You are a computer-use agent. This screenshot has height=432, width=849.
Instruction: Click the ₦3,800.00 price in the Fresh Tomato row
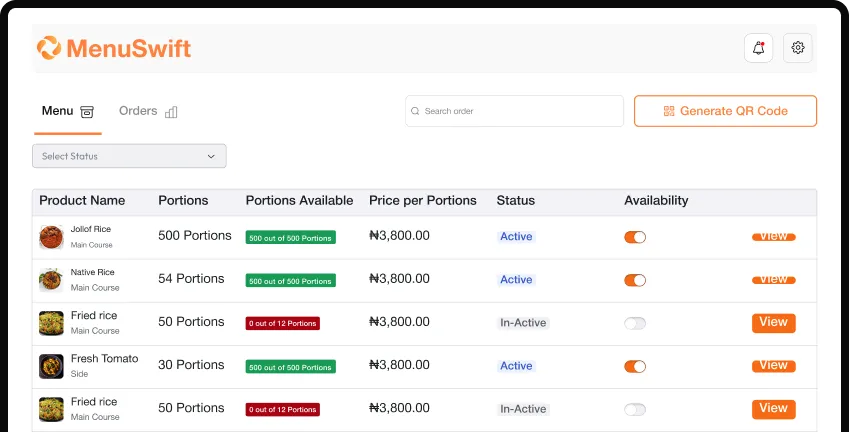click(400, 365)
